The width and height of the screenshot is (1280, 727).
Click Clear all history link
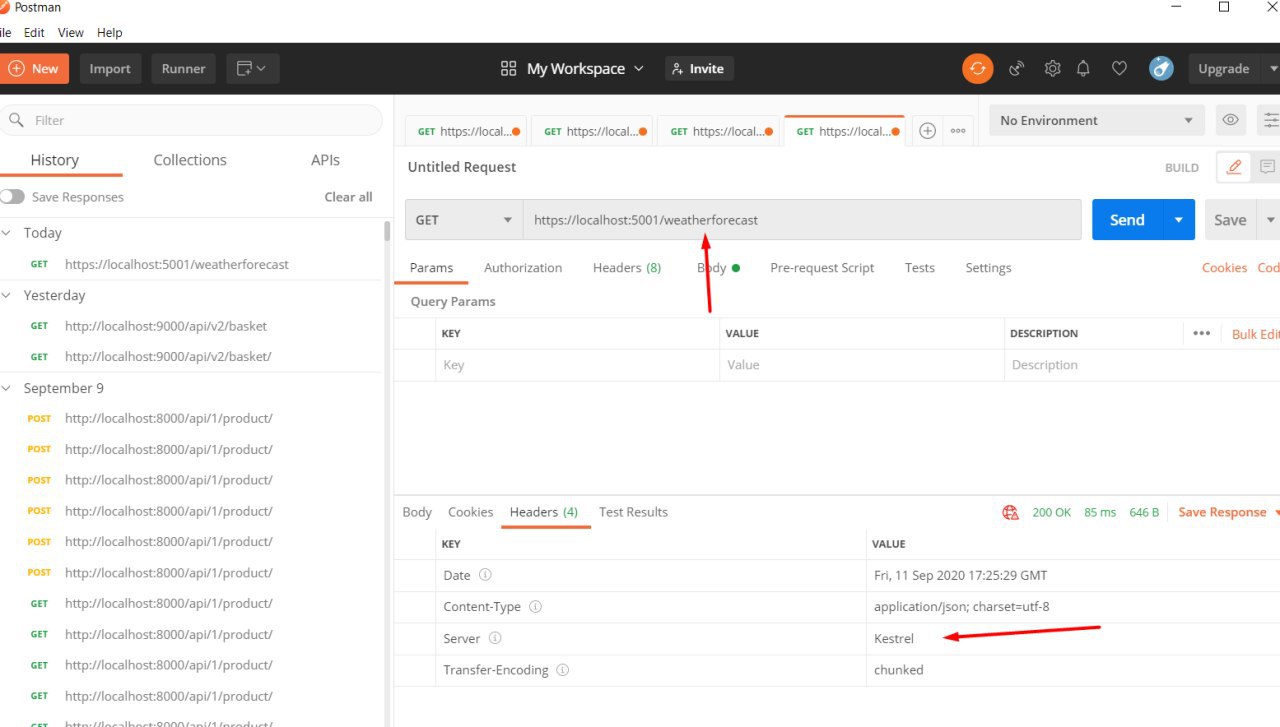click(348, 197)
